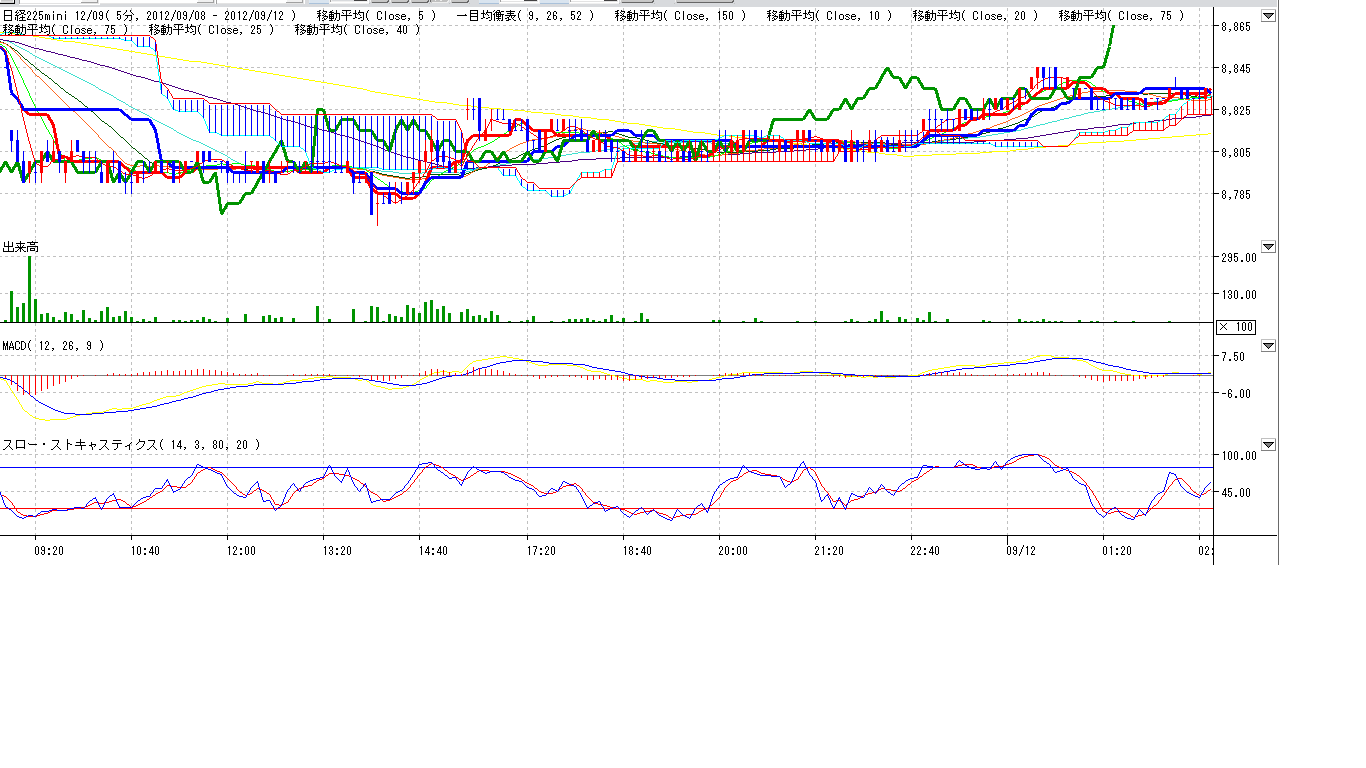Open the 出来高 volume panel dropdown arrow
Viewport: 1366px width, 768px height.
pos(1268,246)
